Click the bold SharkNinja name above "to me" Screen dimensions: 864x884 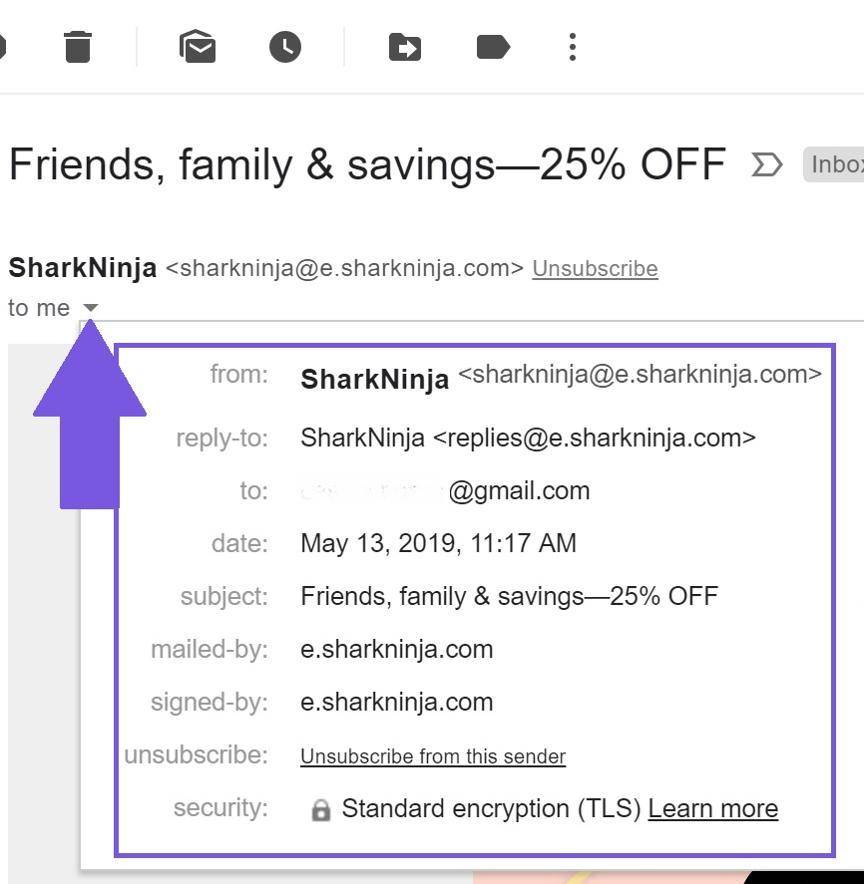(x=82, y=268)
